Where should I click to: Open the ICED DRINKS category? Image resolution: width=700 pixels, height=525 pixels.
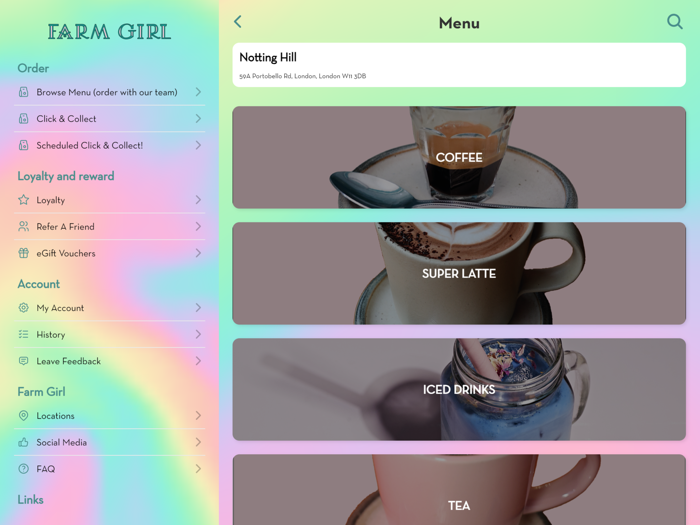pyautogui.click(x=459, y=389)
